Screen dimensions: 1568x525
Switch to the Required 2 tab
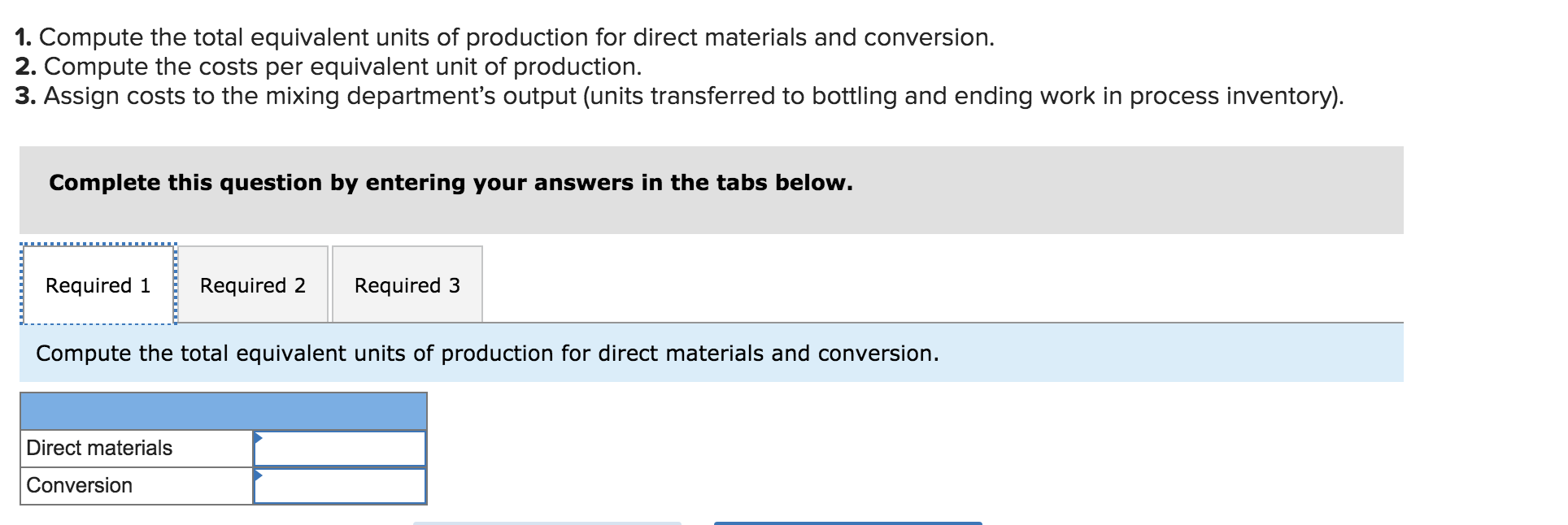pyautogui.click(x=253, y=285)
